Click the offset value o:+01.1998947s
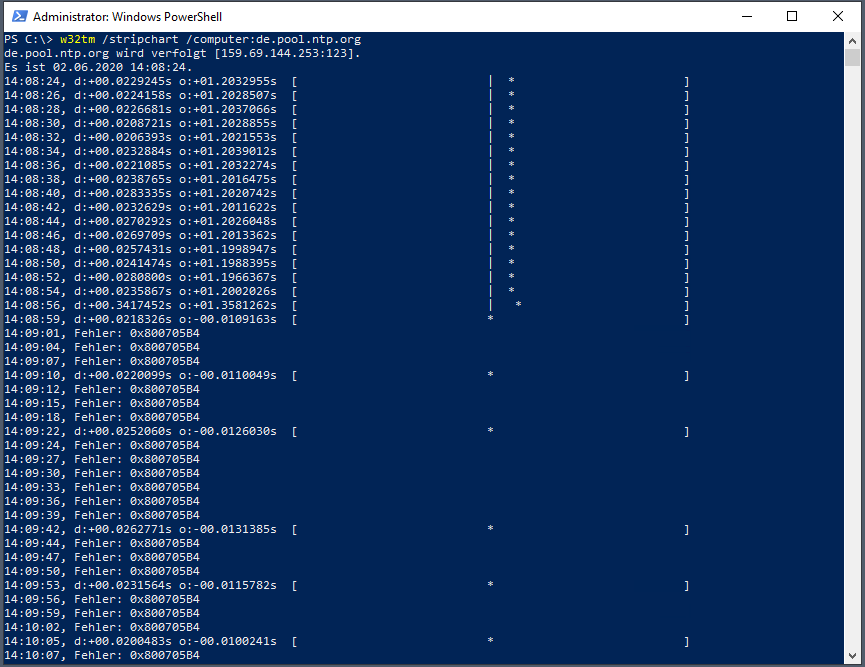The image size is (865, 667). pyautogui.click(x=228, y=249)
